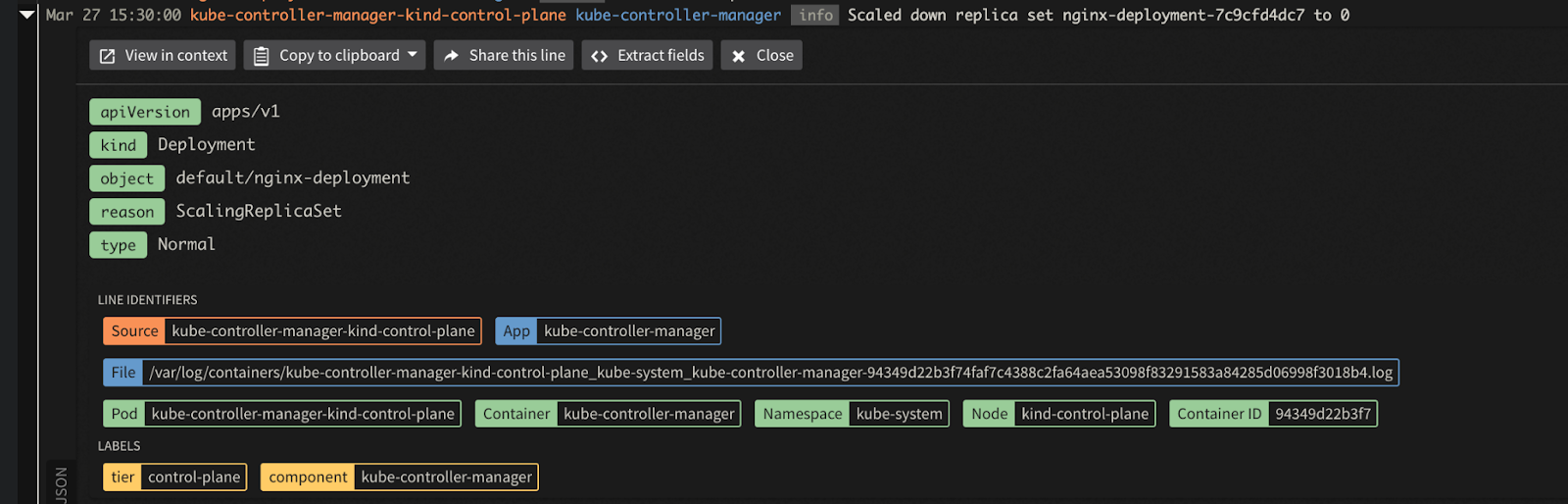1568x504 pixels.
Task: Click the X icon beside Close
Action: (x=739, y=56)
